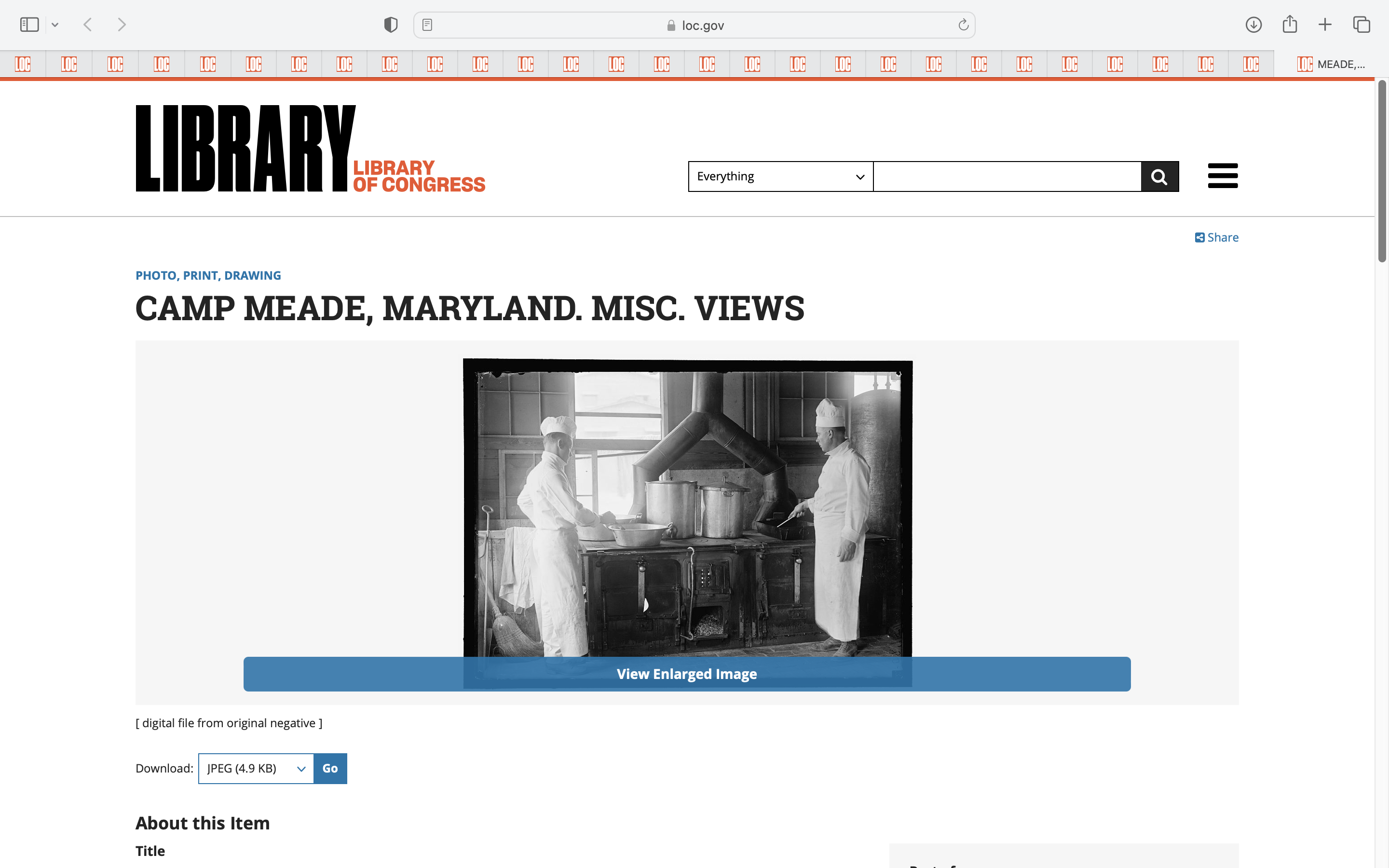Click the back navigation arrow

[x=88, y=25]
